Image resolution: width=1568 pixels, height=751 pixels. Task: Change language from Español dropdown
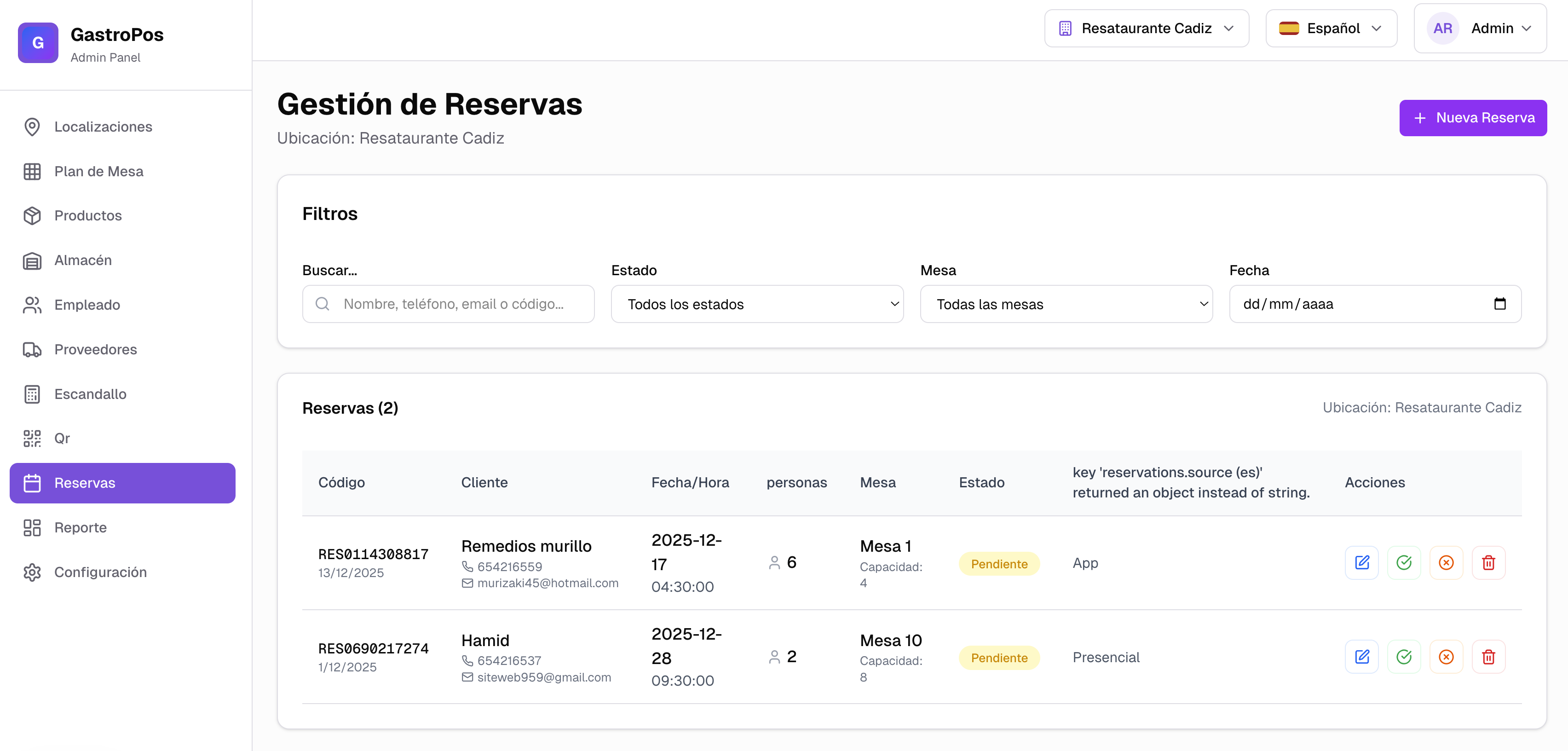tap(1331, 29)
